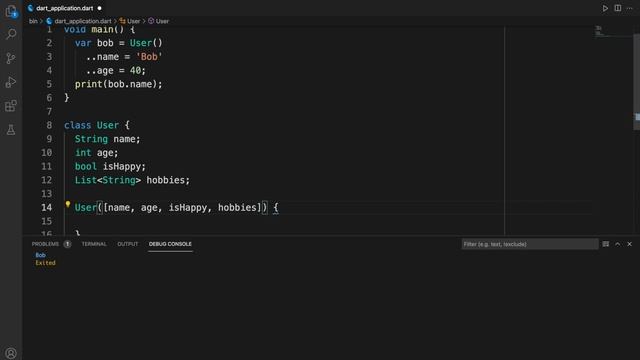Click 'int age;' field line
The width and height of the screenshot is (640, 360).
pos(96,153)
